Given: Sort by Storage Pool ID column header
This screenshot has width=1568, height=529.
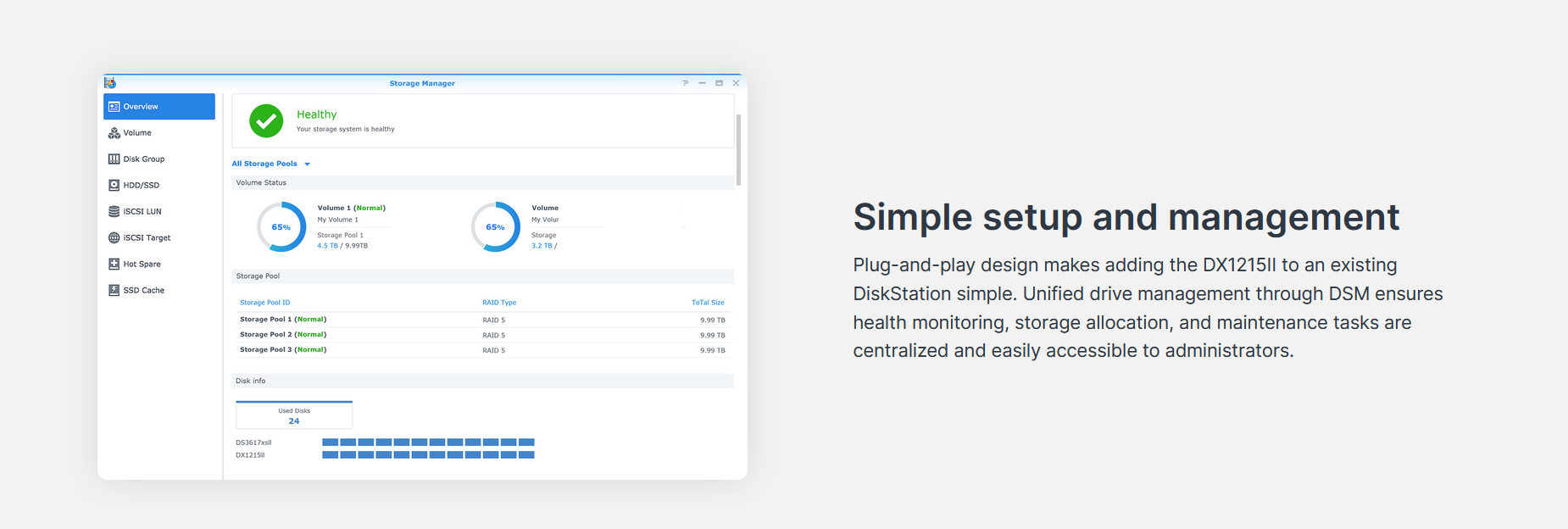Looking at the screenshot, I should pyautogui.click(x=264, y=303).
